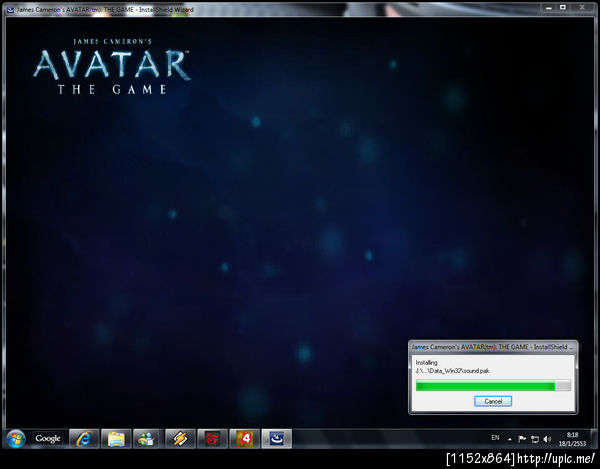600x469 pixels.
Task: Maximize the InstallShield Wizard main window
Action: click(x=563, y=8)
